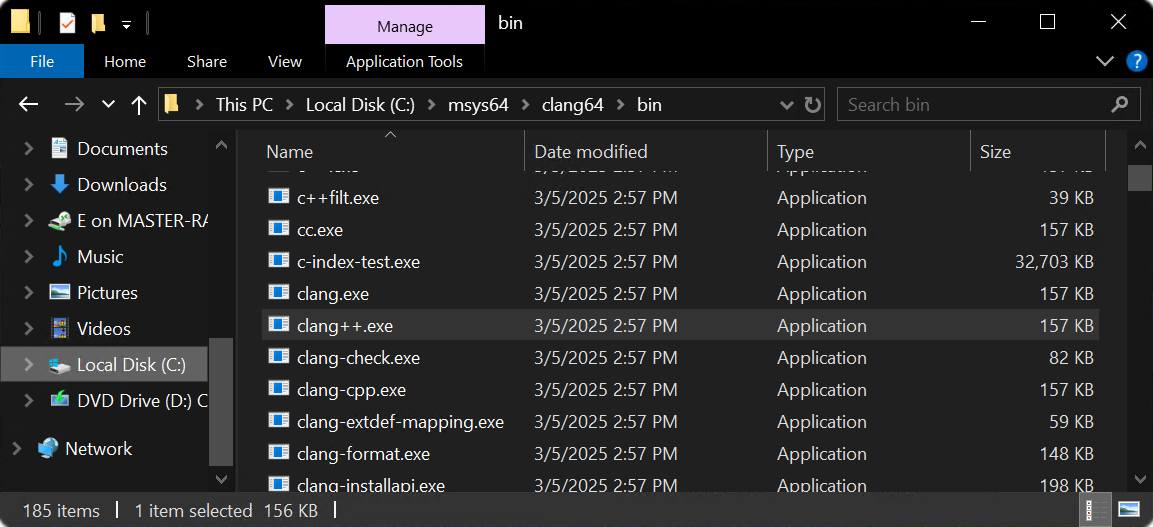Click the New folder icon in the quick access toolbar
The height and width of the screenshot is (527, 1153).
pos(98,23)
